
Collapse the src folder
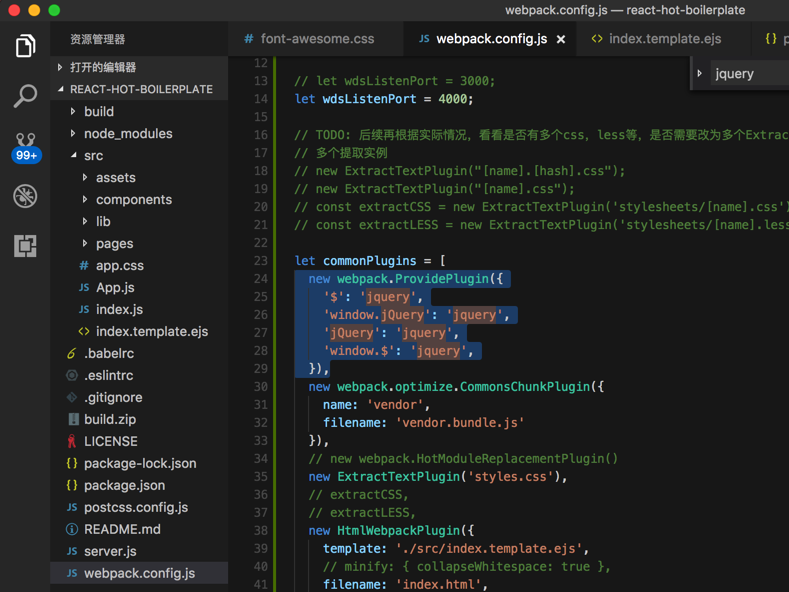coord(93,155)
